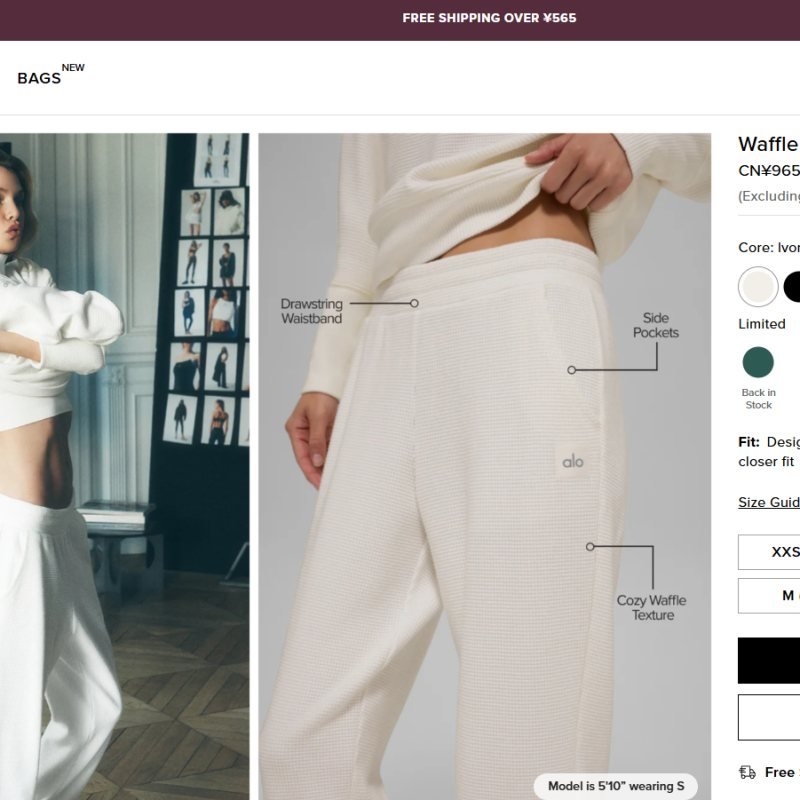Select the Ivory color swatch
Viewport: 800px width, 800px height.
(758, 286)
